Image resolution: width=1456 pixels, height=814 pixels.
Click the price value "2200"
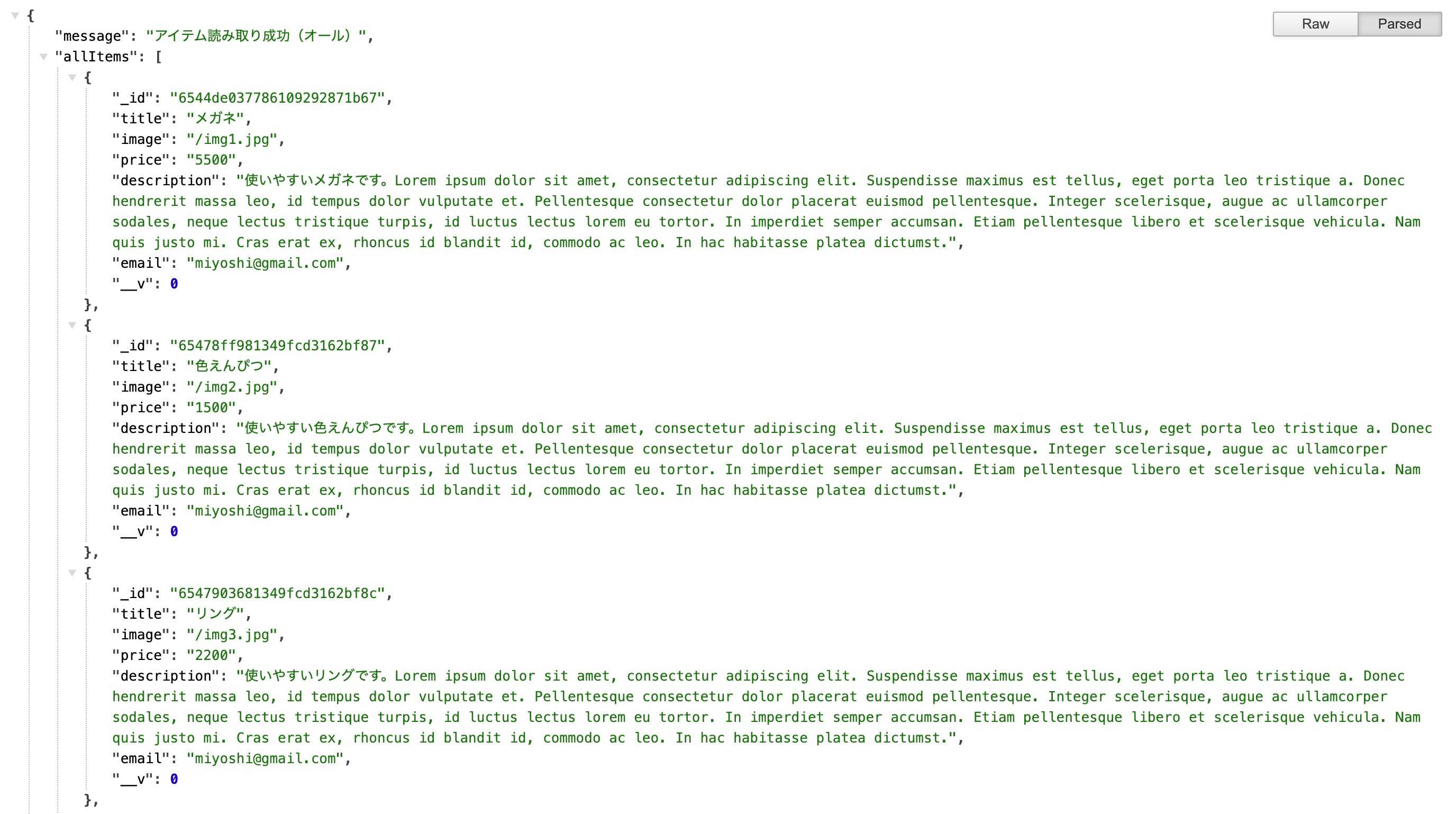pos(212,655)
